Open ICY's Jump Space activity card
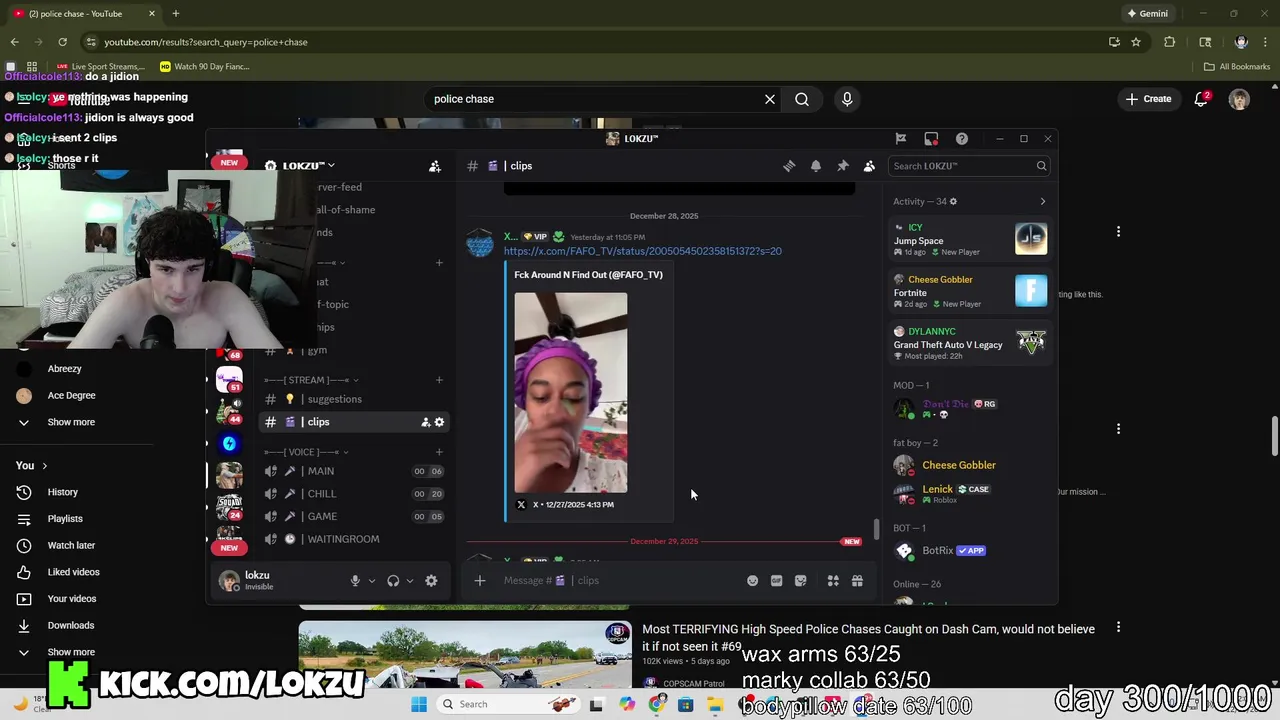This screenshot has height=720, width=1280. click(x=969, y=239)
